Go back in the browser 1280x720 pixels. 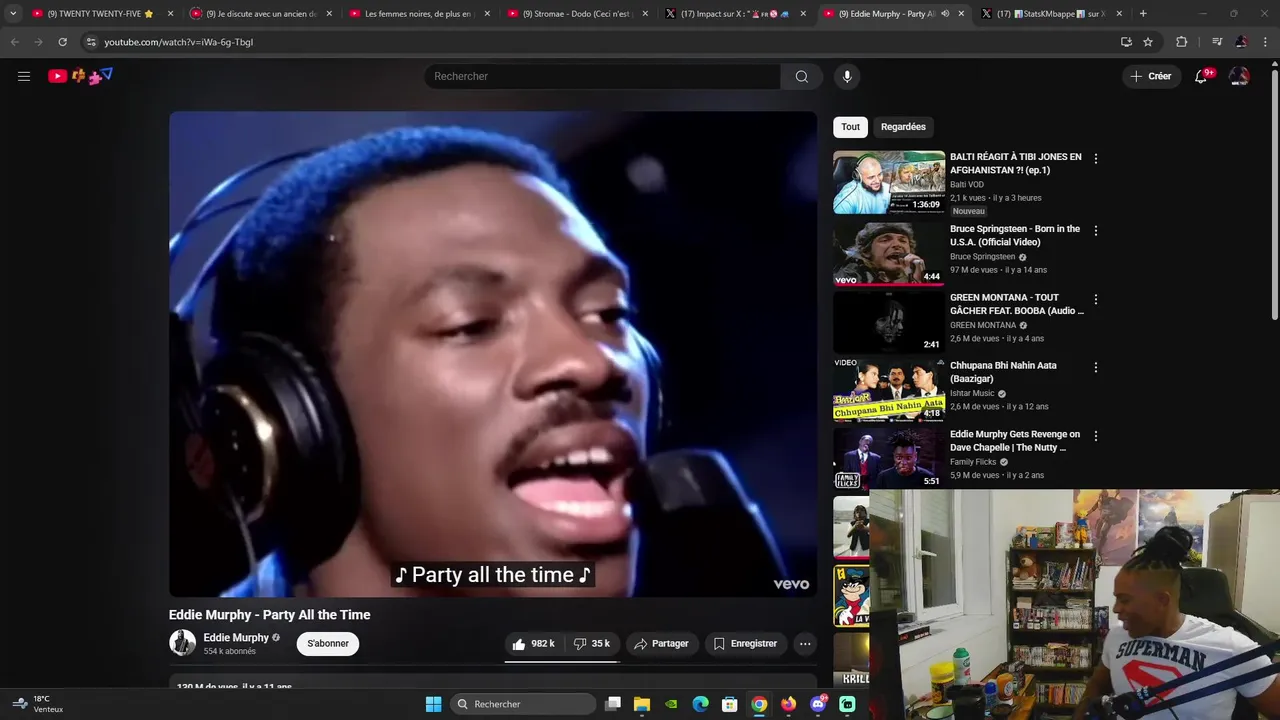[x=14, y=42]
